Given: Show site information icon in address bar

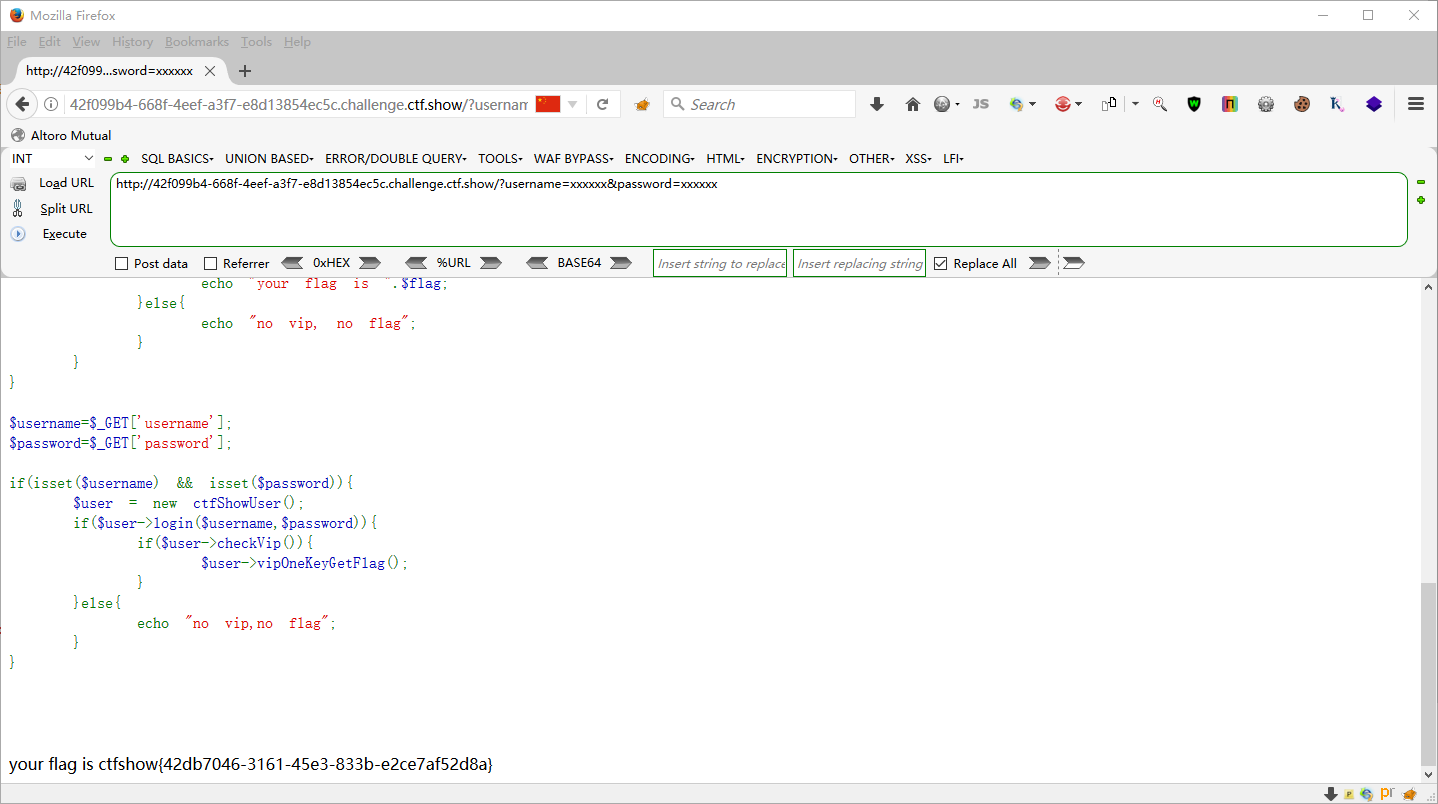Looking at the screenshot, I should coord(51,105).
